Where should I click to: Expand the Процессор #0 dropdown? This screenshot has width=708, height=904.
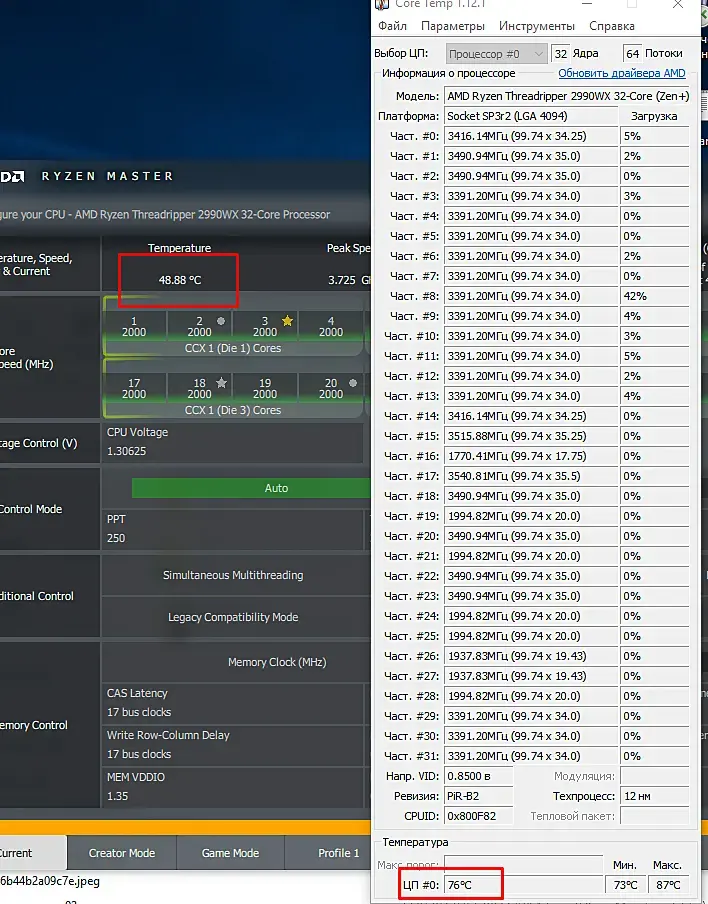click(496, 54)
